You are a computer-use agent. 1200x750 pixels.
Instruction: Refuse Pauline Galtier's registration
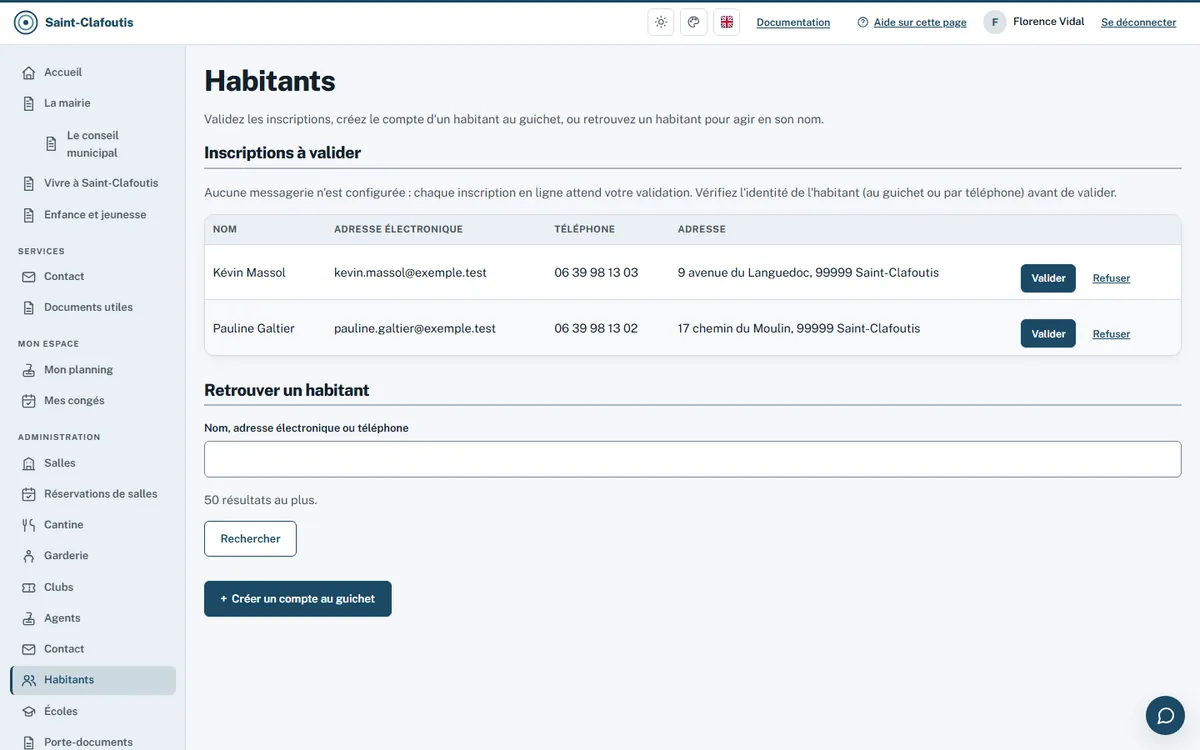1111,335
